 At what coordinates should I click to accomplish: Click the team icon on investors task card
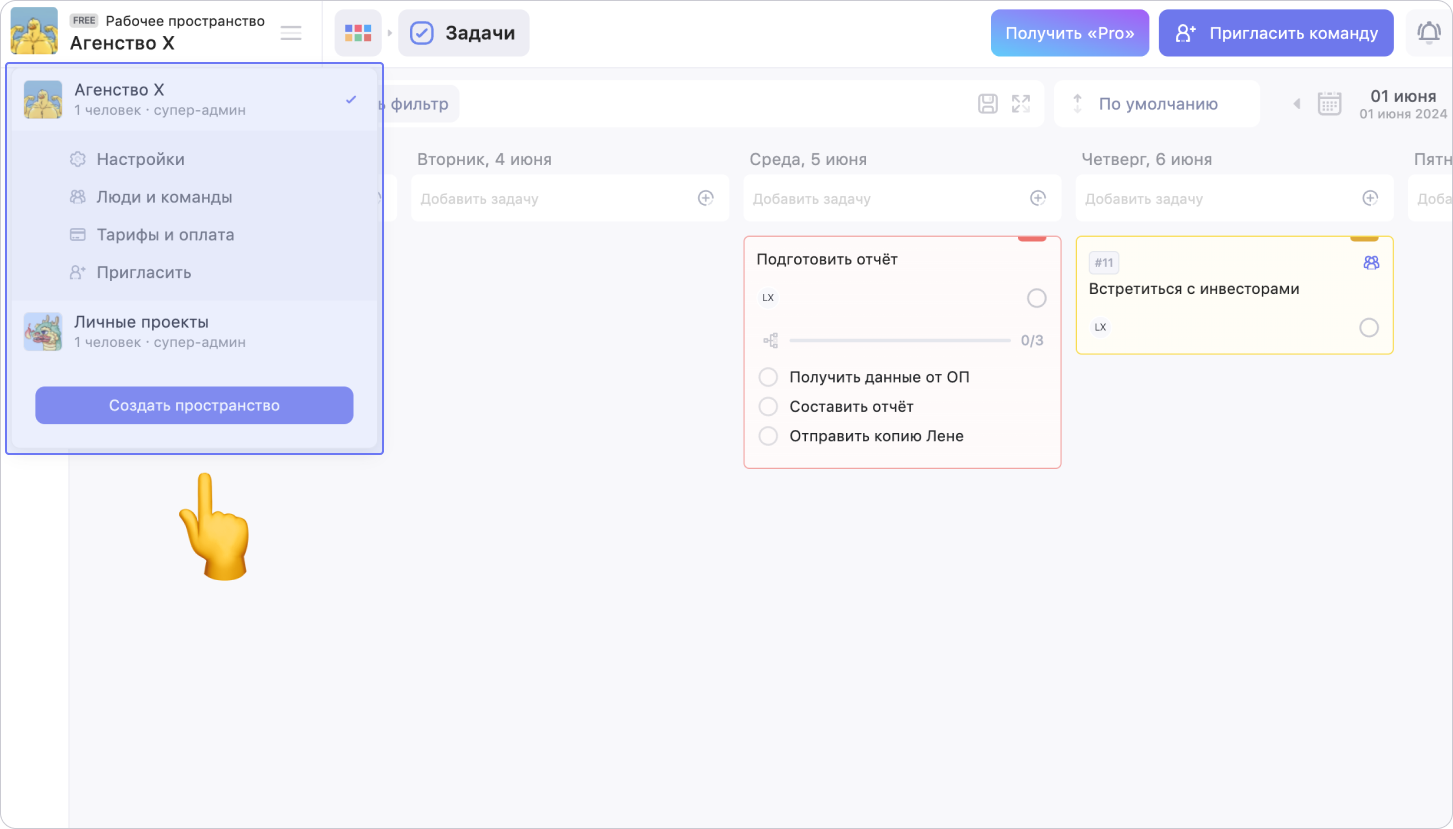1370,263
